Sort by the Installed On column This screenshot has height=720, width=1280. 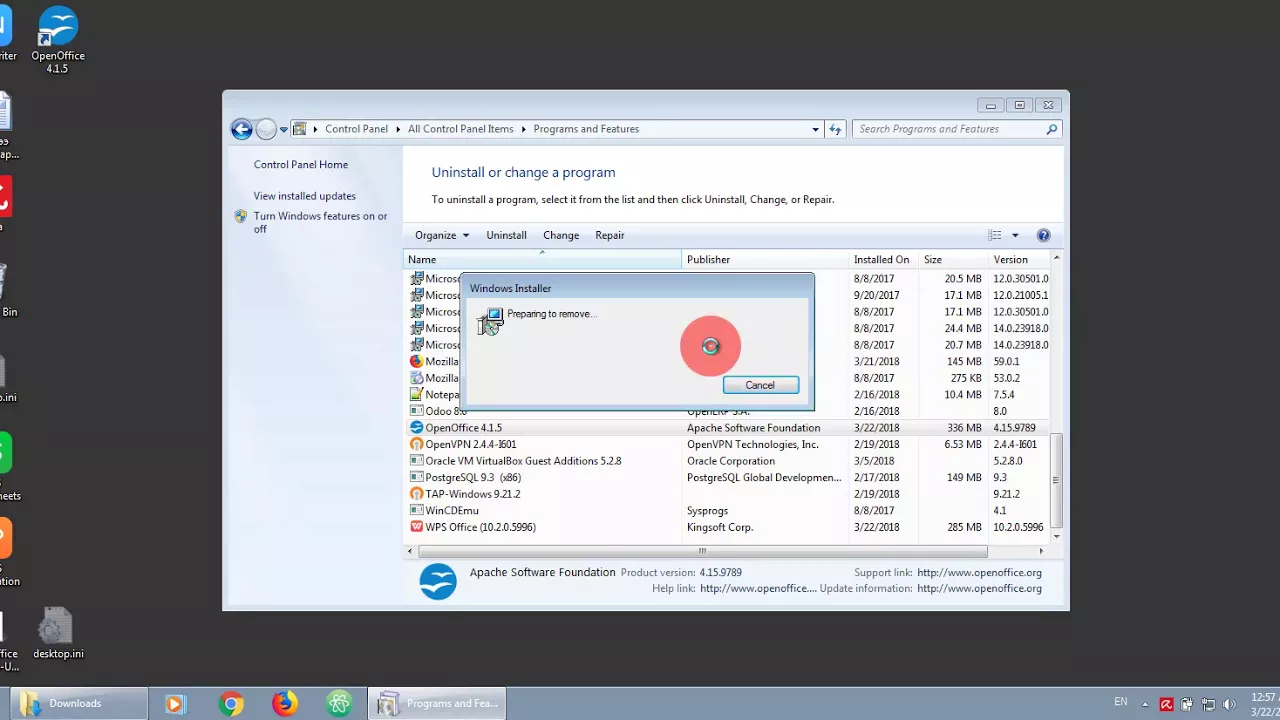pyautogui.click(x=884, y=259)
